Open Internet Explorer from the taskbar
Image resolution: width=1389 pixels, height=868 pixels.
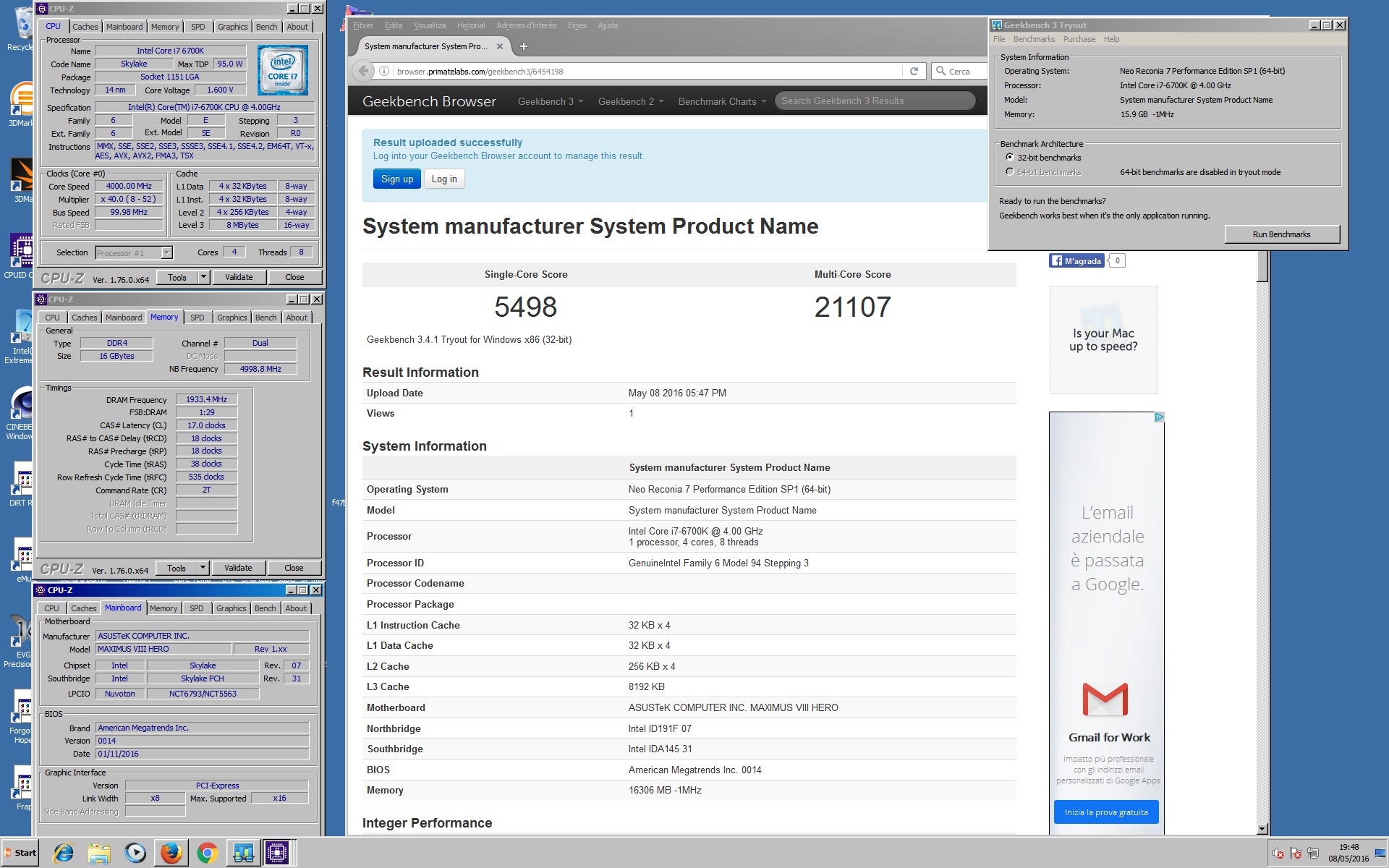click(64, 854)
